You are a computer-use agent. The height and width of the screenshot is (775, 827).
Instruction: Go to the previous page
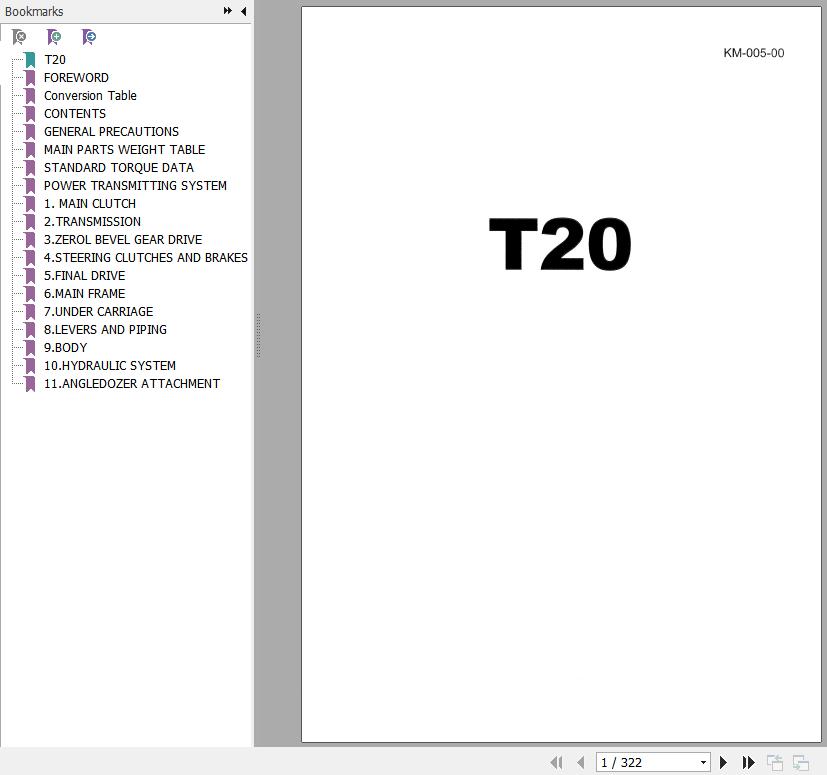[581, 762]
